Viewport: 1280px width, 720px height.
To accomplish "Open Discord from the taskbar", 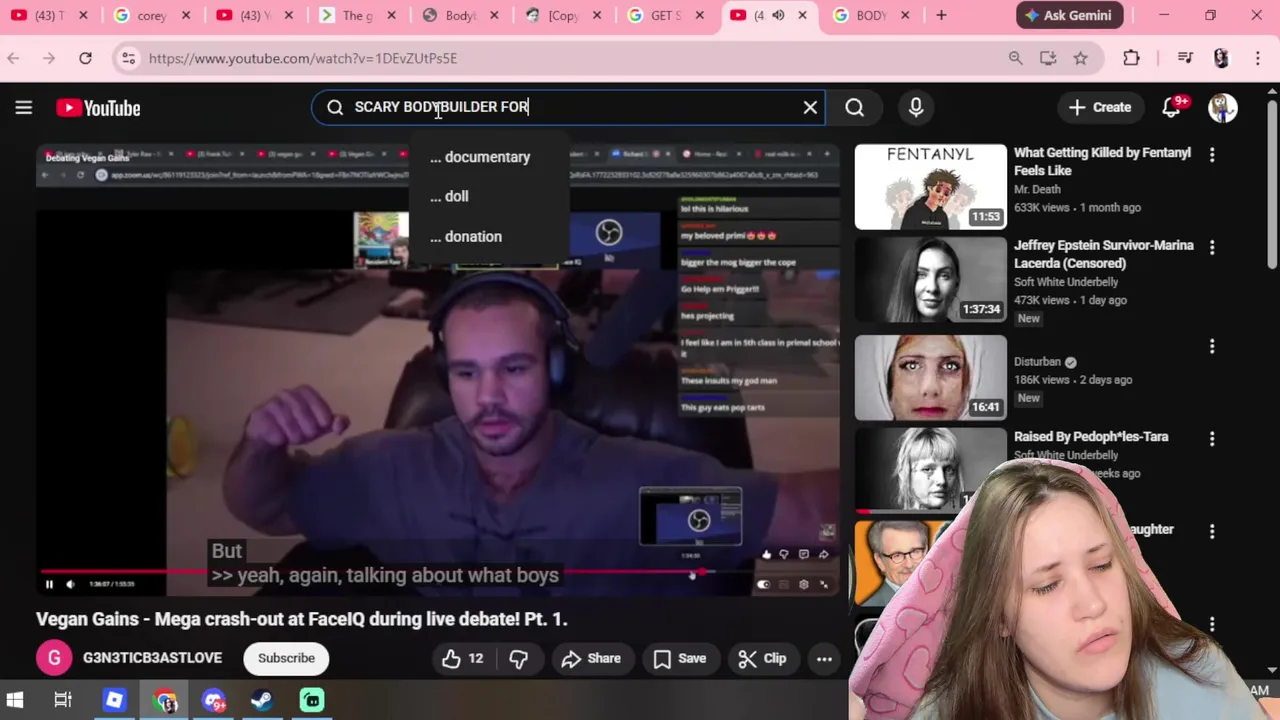I will [x=213, y=700].
